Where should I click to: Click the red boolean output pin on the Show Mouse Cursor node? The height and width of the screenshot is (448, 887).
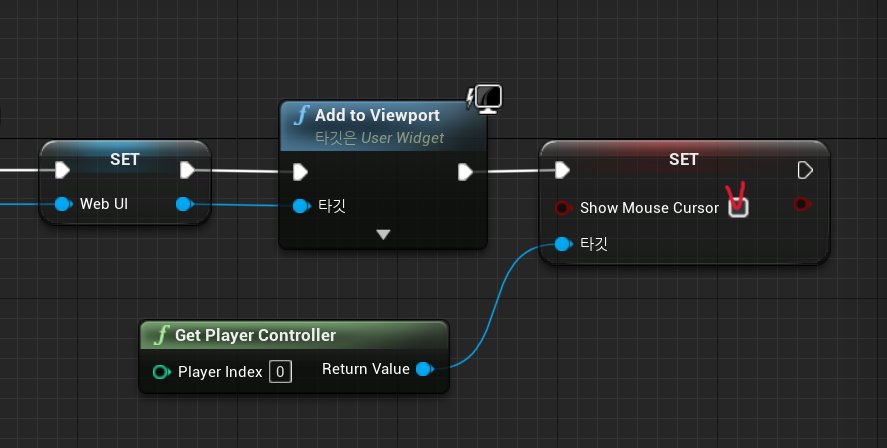coord(800,204)
